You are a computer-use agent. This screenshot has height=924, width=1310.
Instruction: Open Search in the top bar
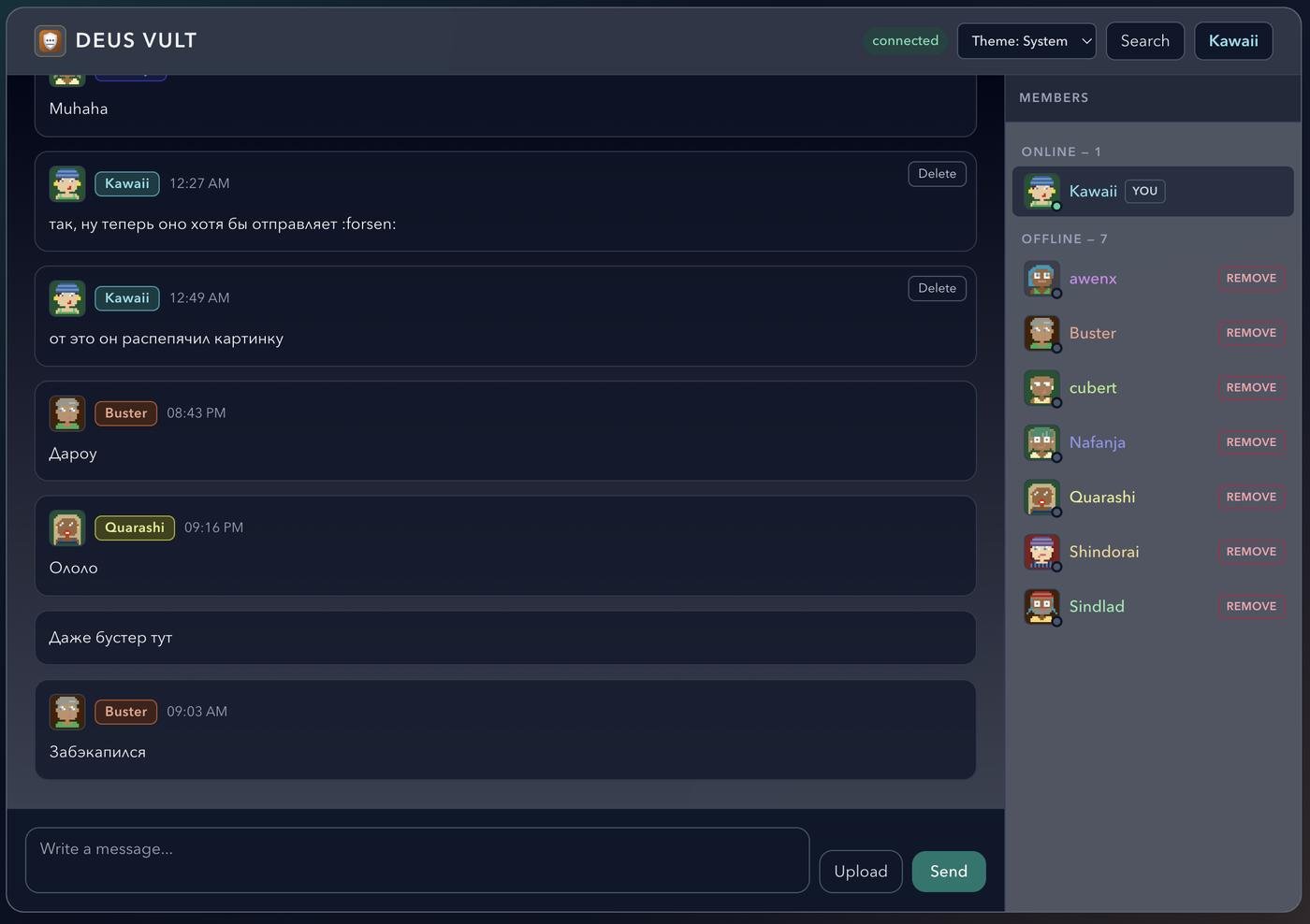1144,41
